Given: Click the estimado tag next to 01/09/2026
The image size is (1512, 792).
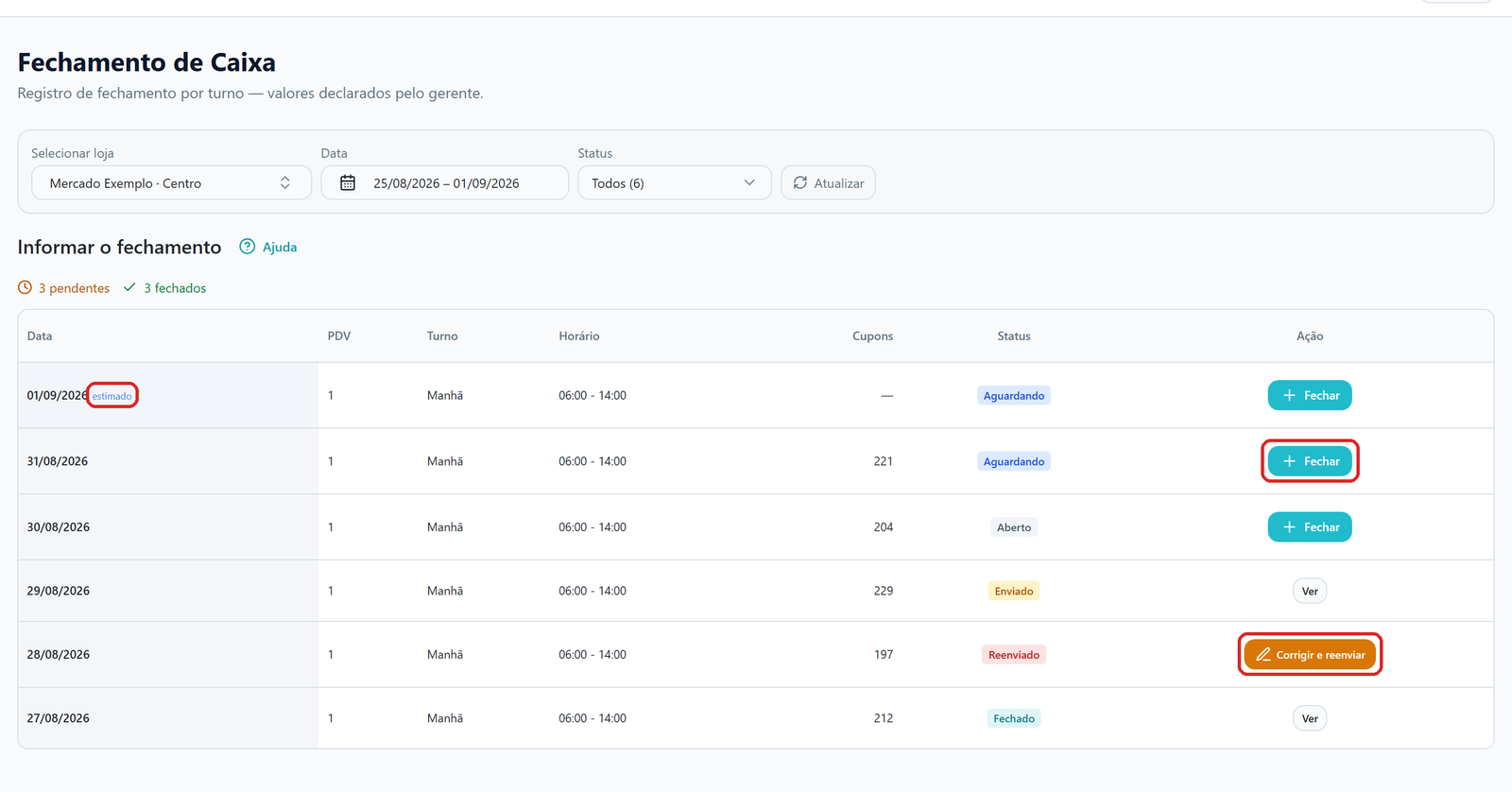Looking at the screenshot, I should click(112, 395).
